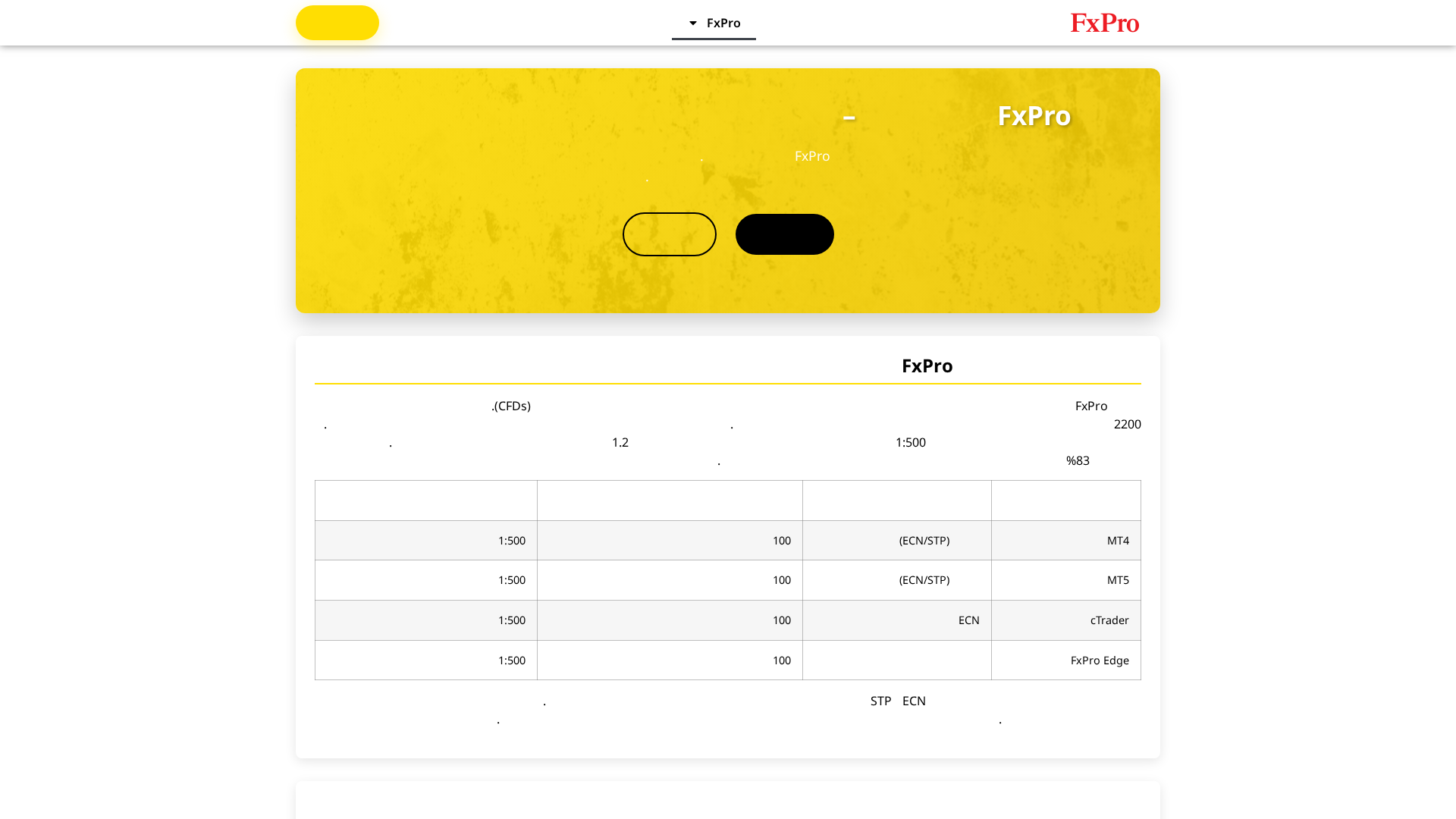Click the outlined pill button in the banner

tap(669, 234)
